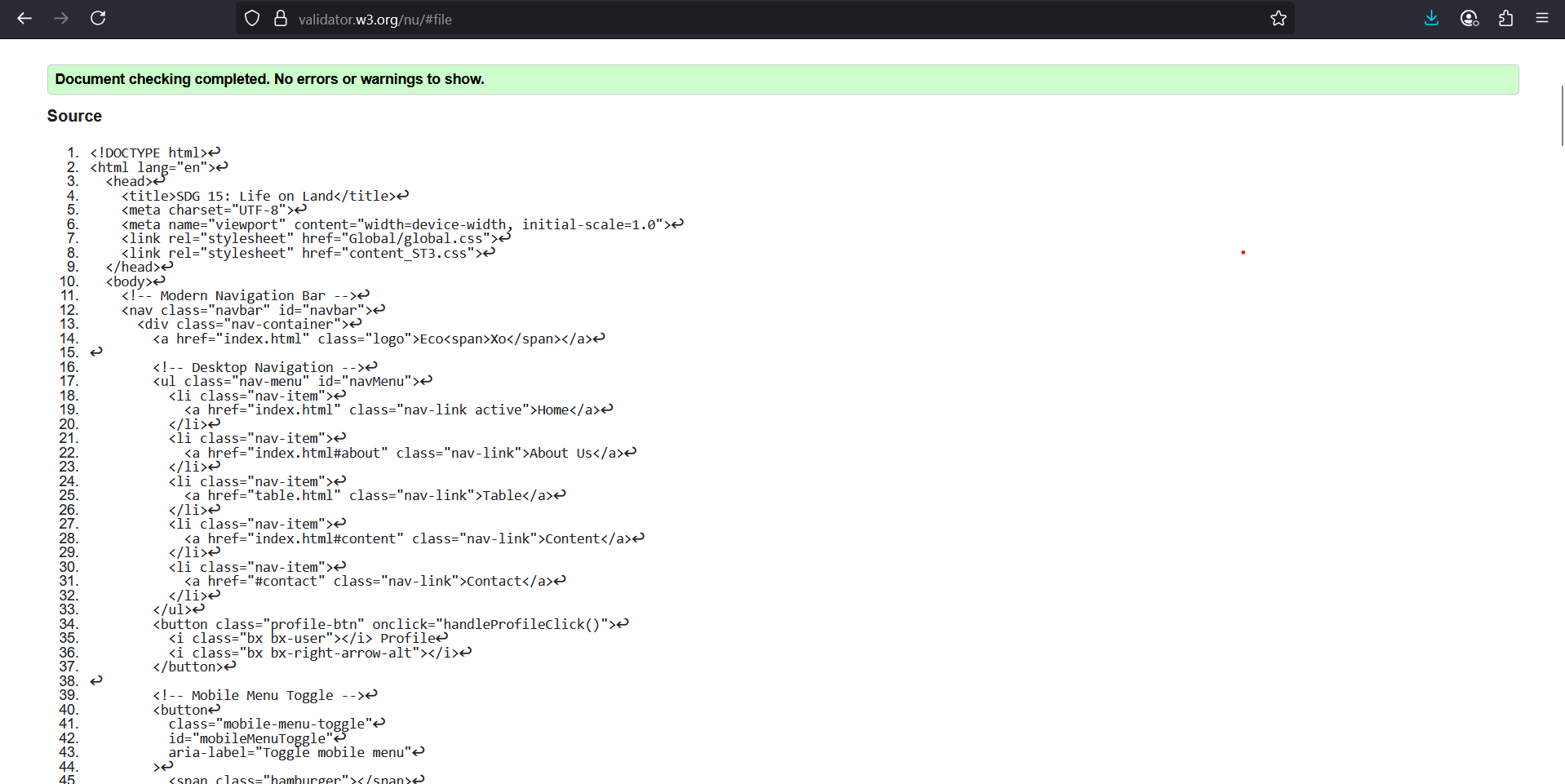The image size is (1565, 784).
Task: Click the bx-right-arrow-alt source line
Action: click(x=321, y=653)
